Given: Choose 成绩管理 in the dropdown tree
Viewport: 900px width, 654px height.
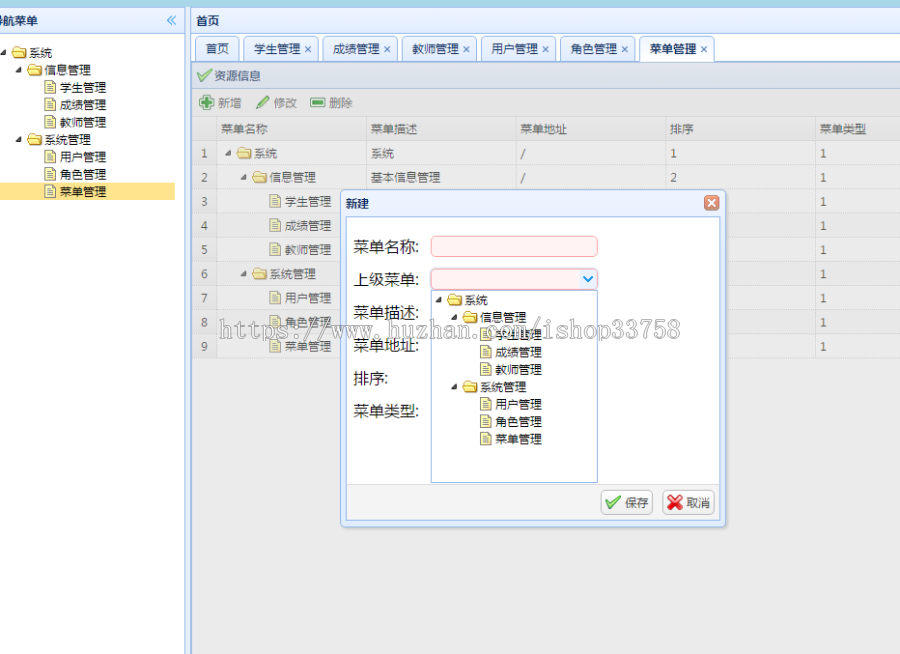Looking at the screenshot, I should point(518,352).
